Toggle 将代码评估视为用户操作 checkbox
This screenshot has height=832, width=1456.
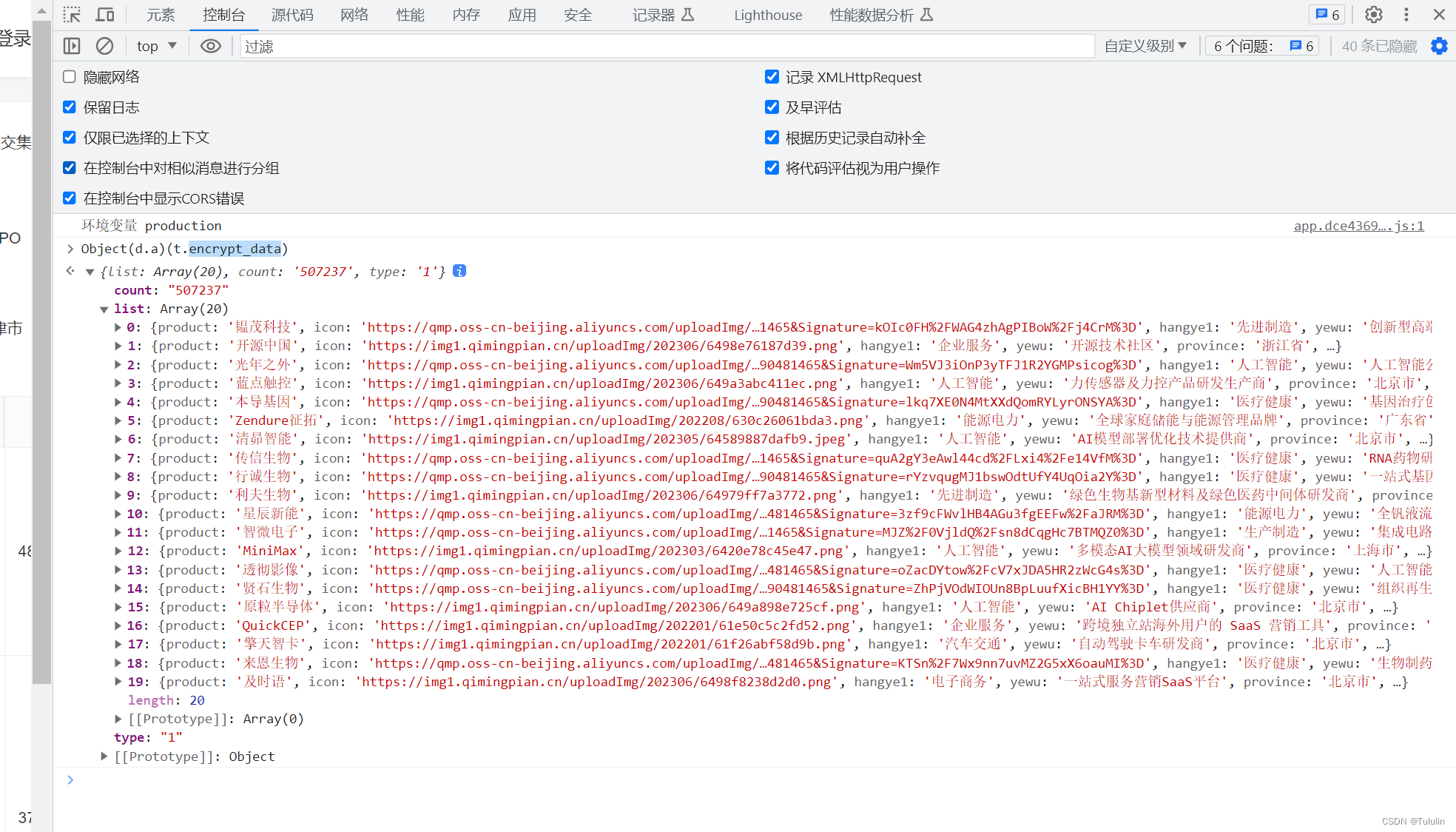[x=772, y=168]
